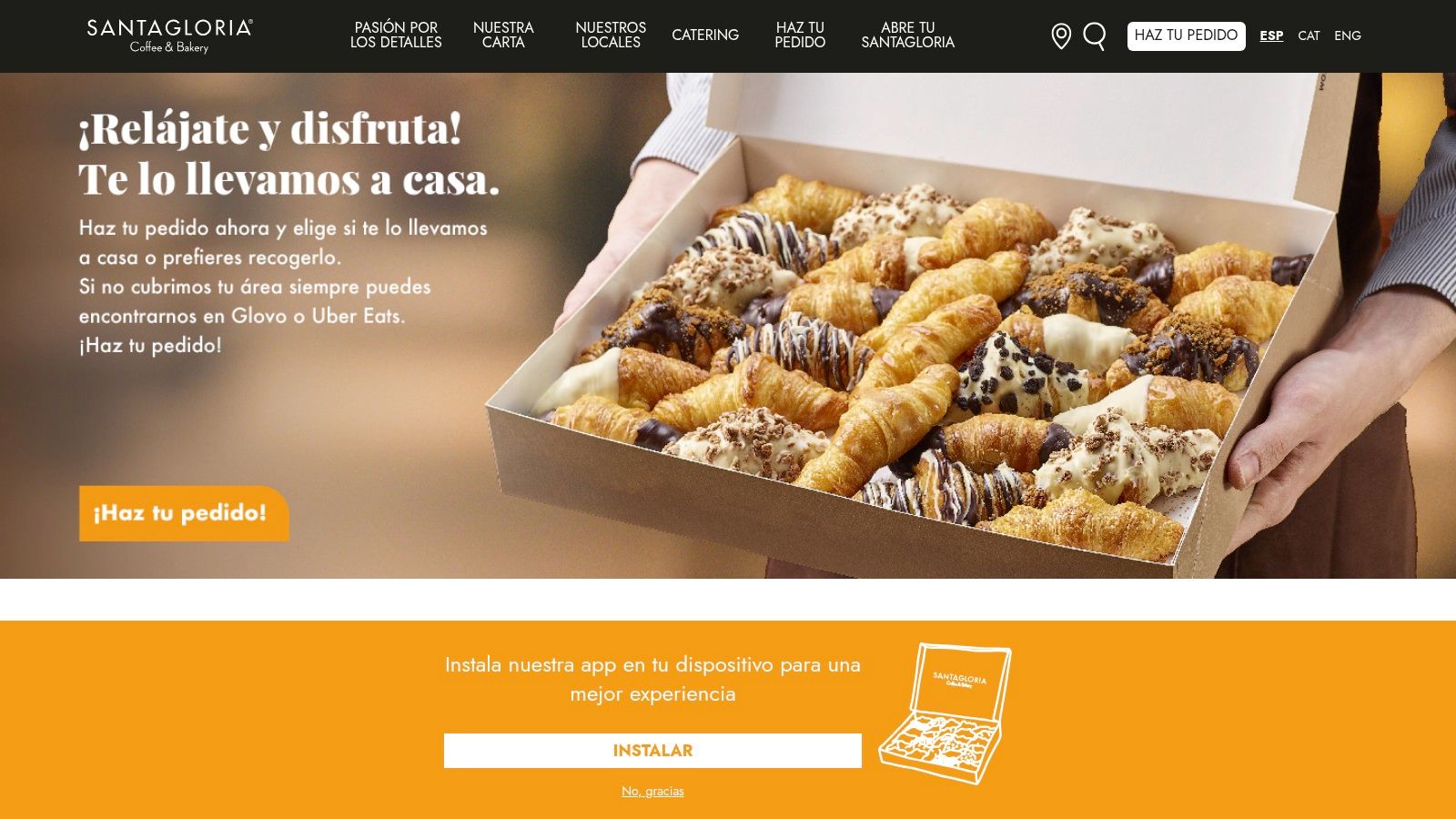Click the Santagloria Coffee & Bakery logo

[170, 35]
